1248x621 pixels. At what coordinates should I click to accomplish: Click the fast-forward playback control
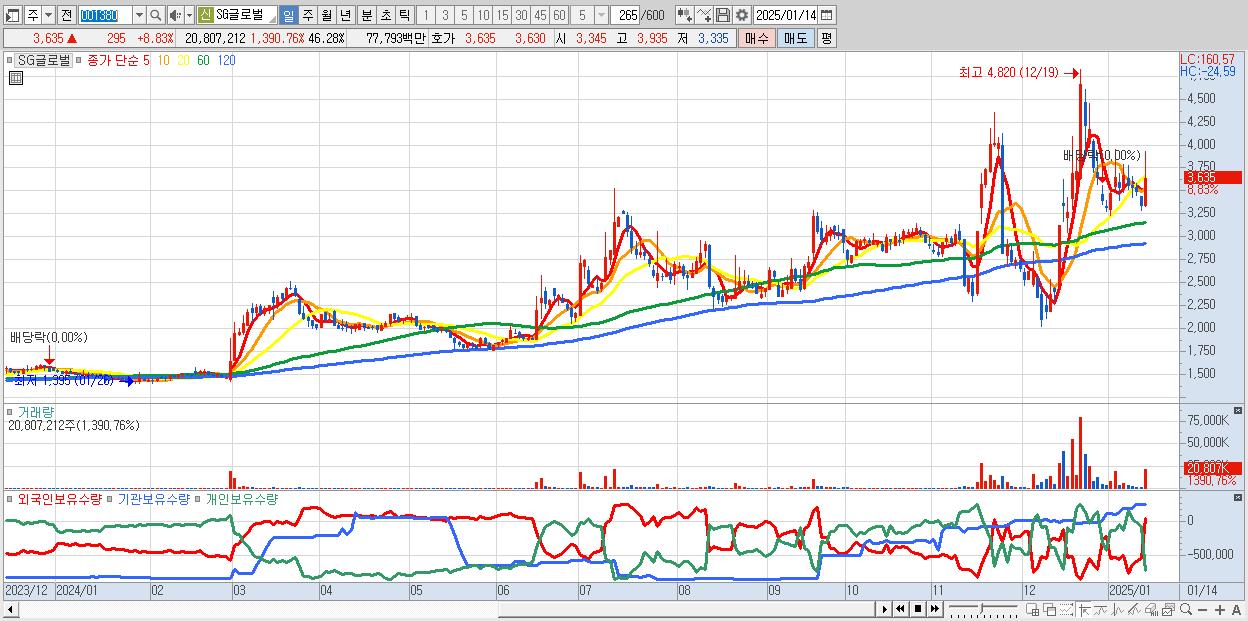(x=935, y=609)
